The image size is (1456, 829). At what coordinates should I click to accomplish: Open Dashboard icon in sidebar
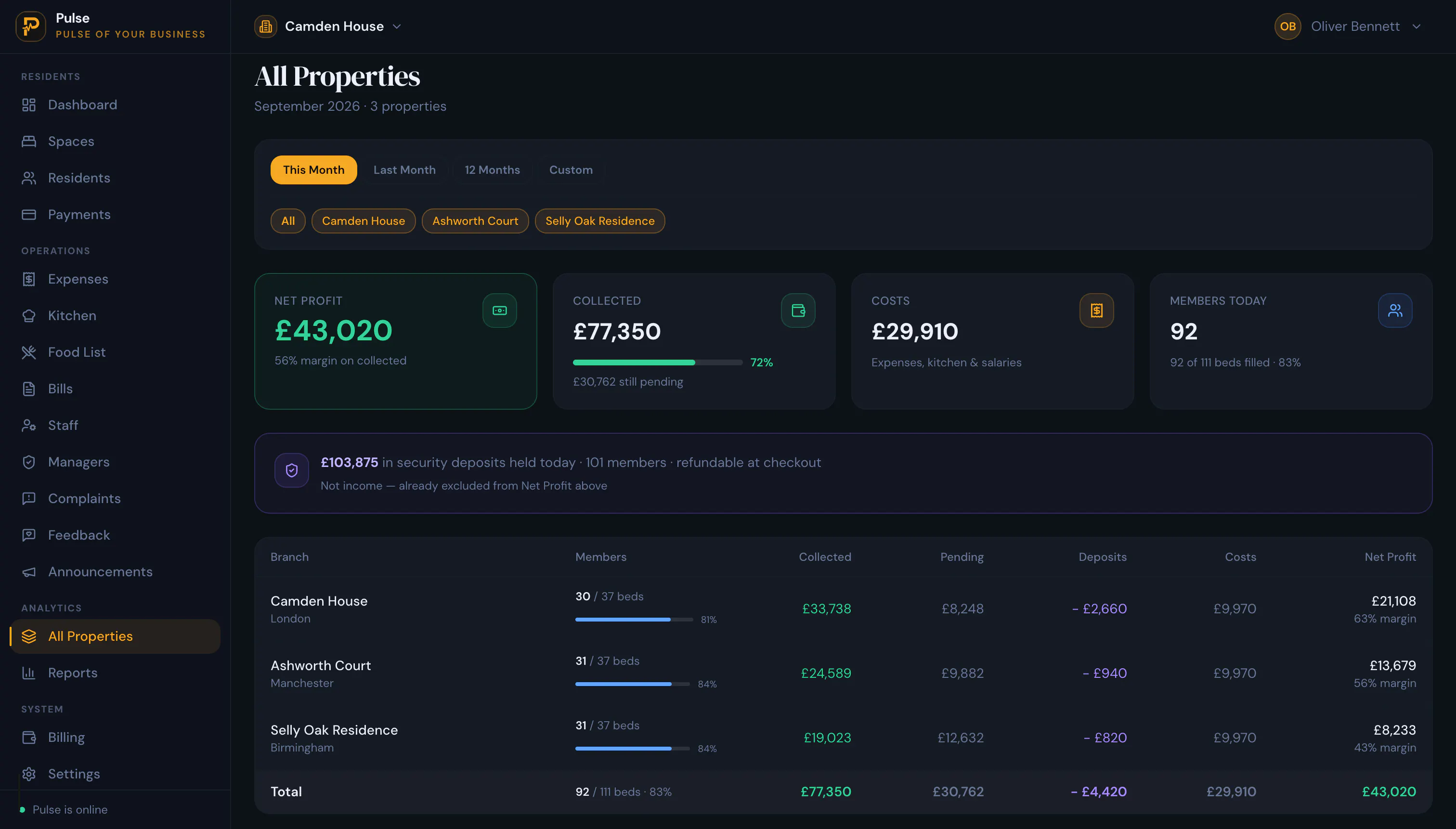pos(29,105)
